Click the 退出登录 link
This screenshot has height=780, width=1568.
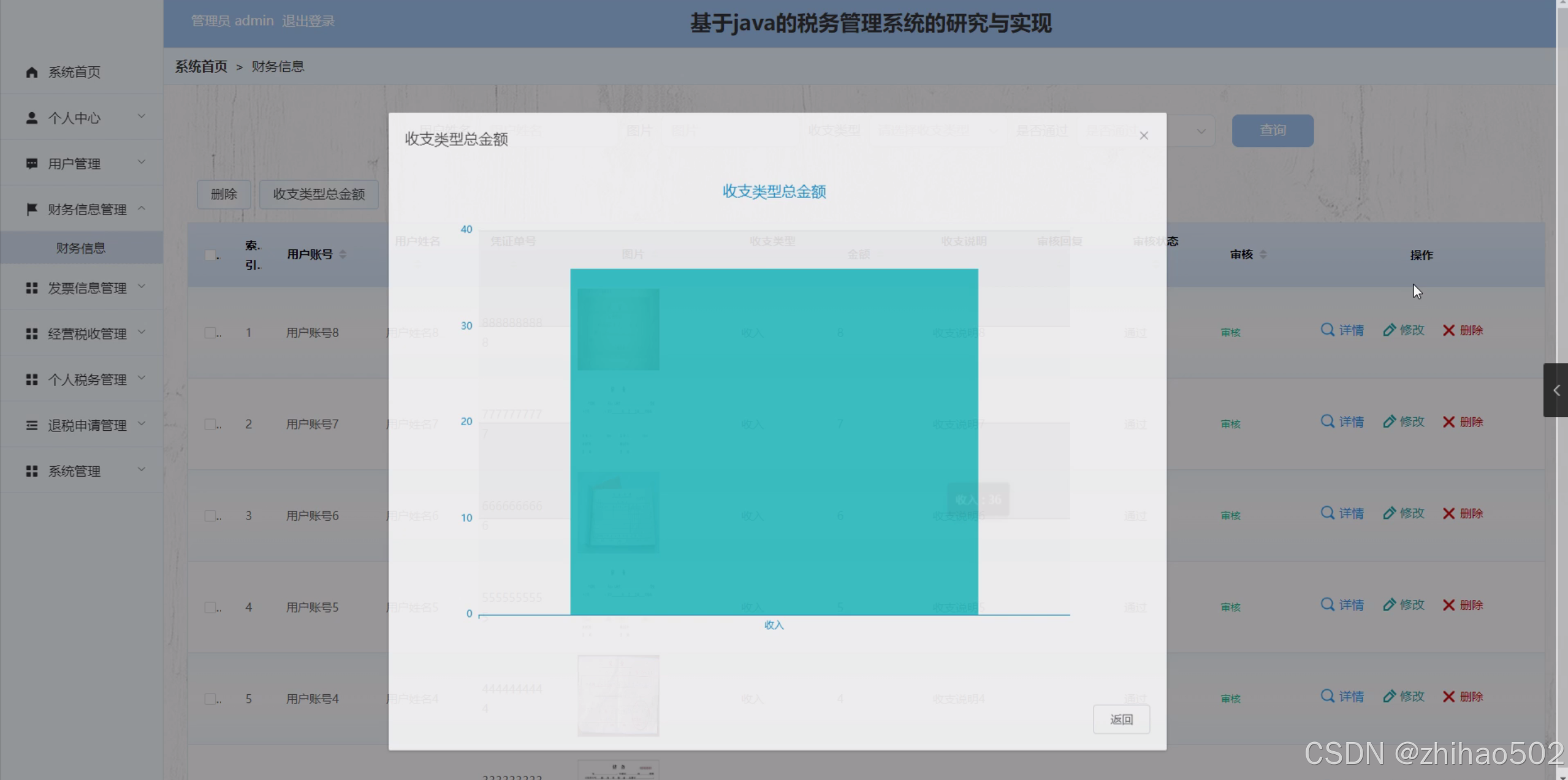pos(308,21)
